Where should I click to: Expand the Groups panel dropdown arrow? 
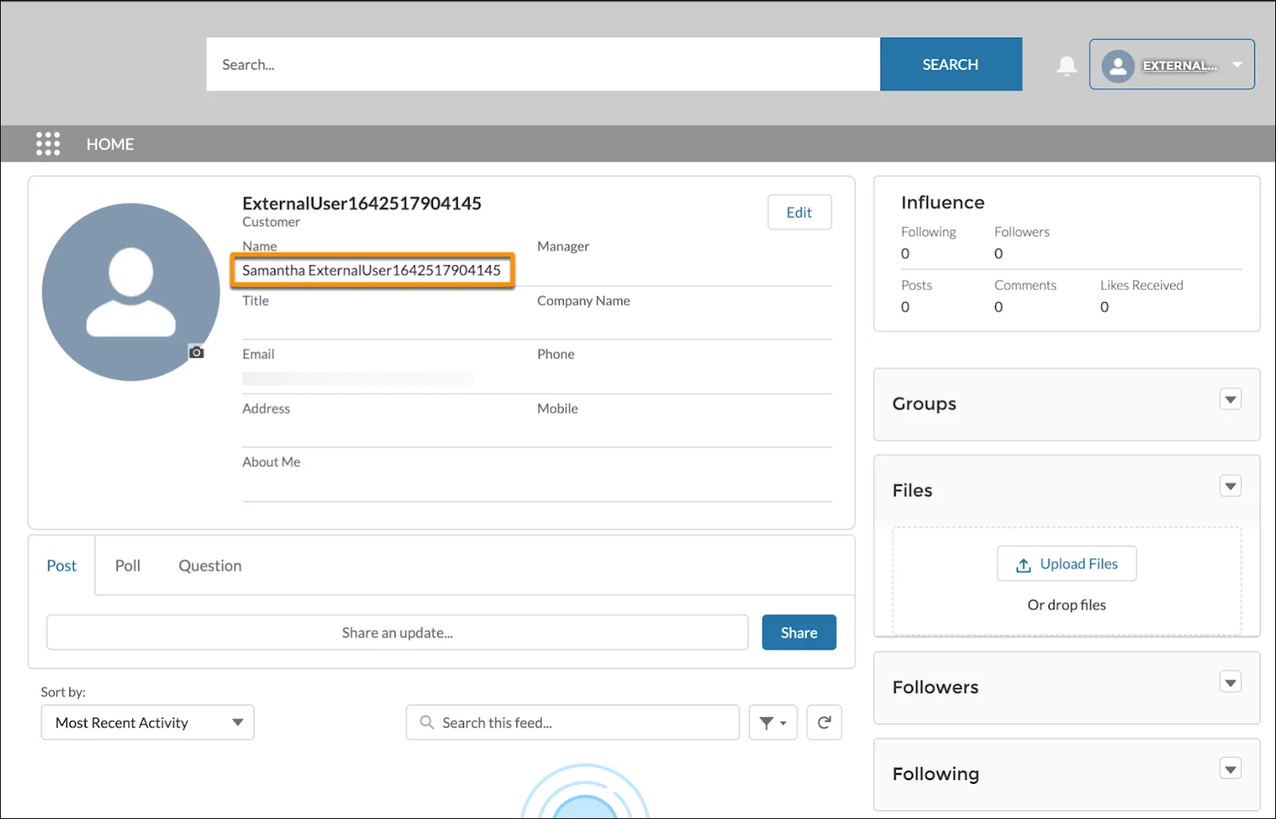point(1230,400)
